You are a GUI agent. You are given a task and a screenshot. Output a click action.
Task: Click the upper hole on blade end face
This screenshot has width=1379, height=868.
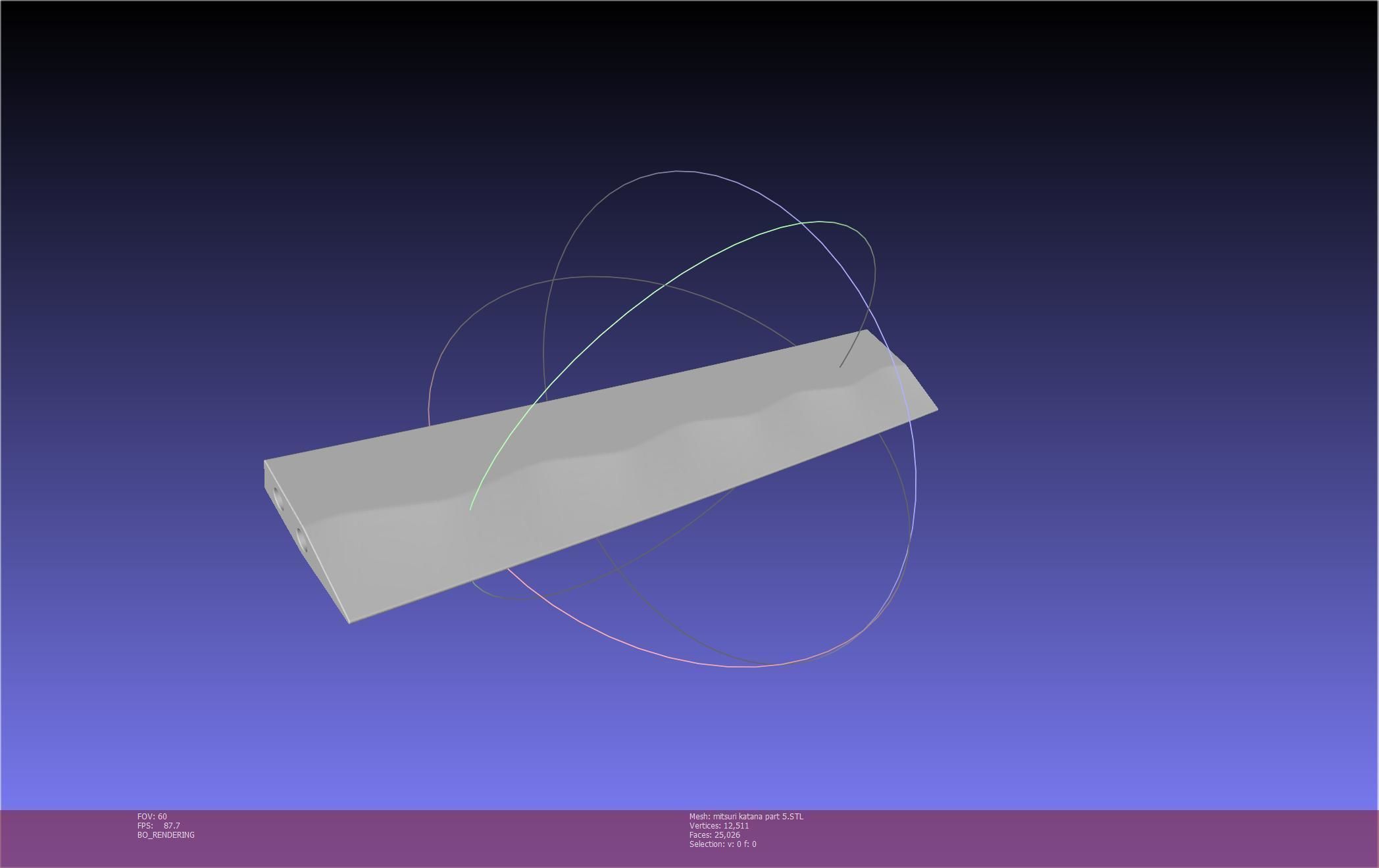pyautogui.click(x=279, y=500)
